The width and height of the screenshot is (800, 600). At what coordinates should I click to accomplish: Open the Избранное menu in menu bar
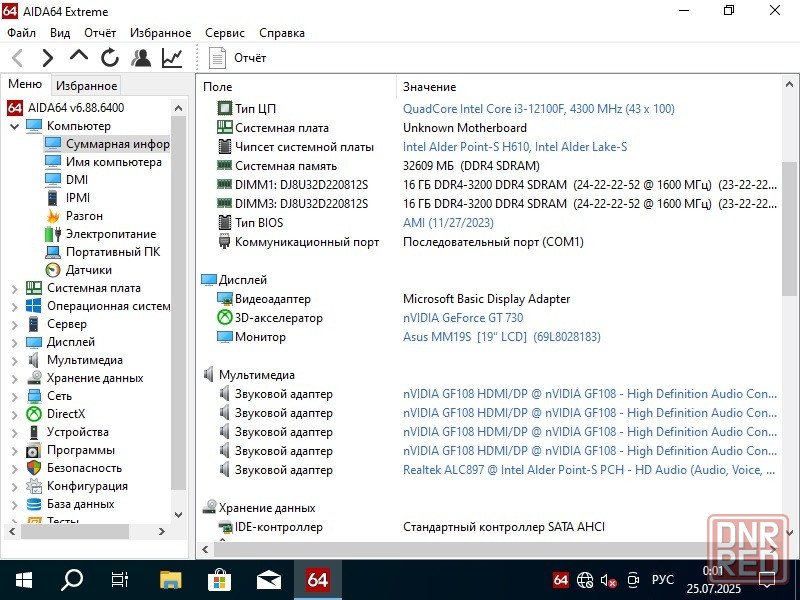160,33
